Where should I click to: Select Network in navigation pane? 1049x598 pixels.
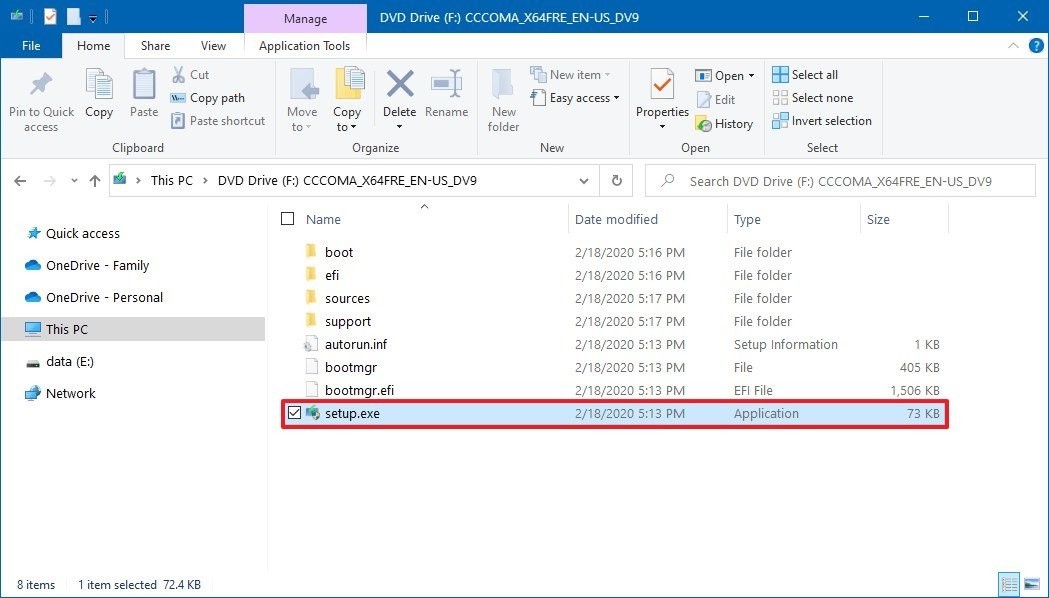point(70,393)
